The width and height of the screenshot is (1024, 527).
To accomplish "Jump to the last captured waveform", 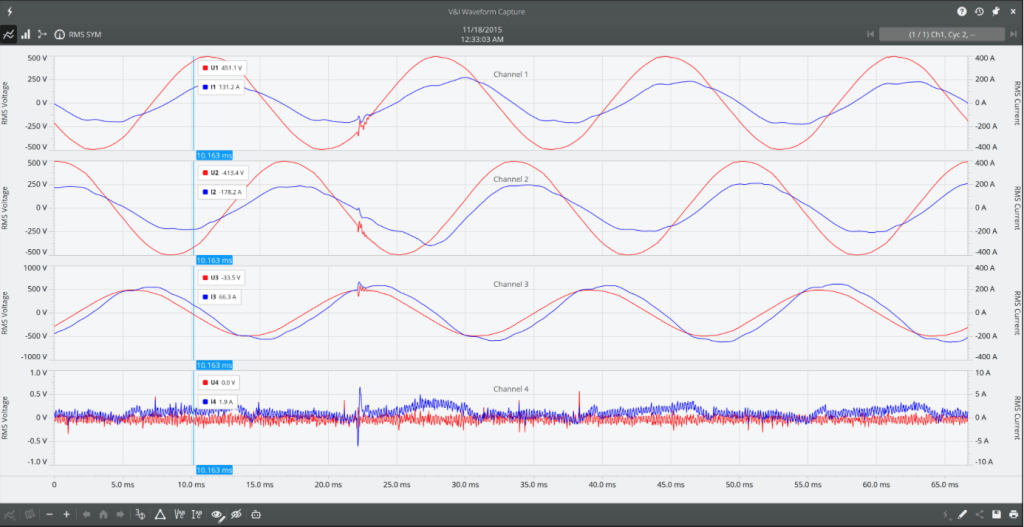I will (1013, 34).
